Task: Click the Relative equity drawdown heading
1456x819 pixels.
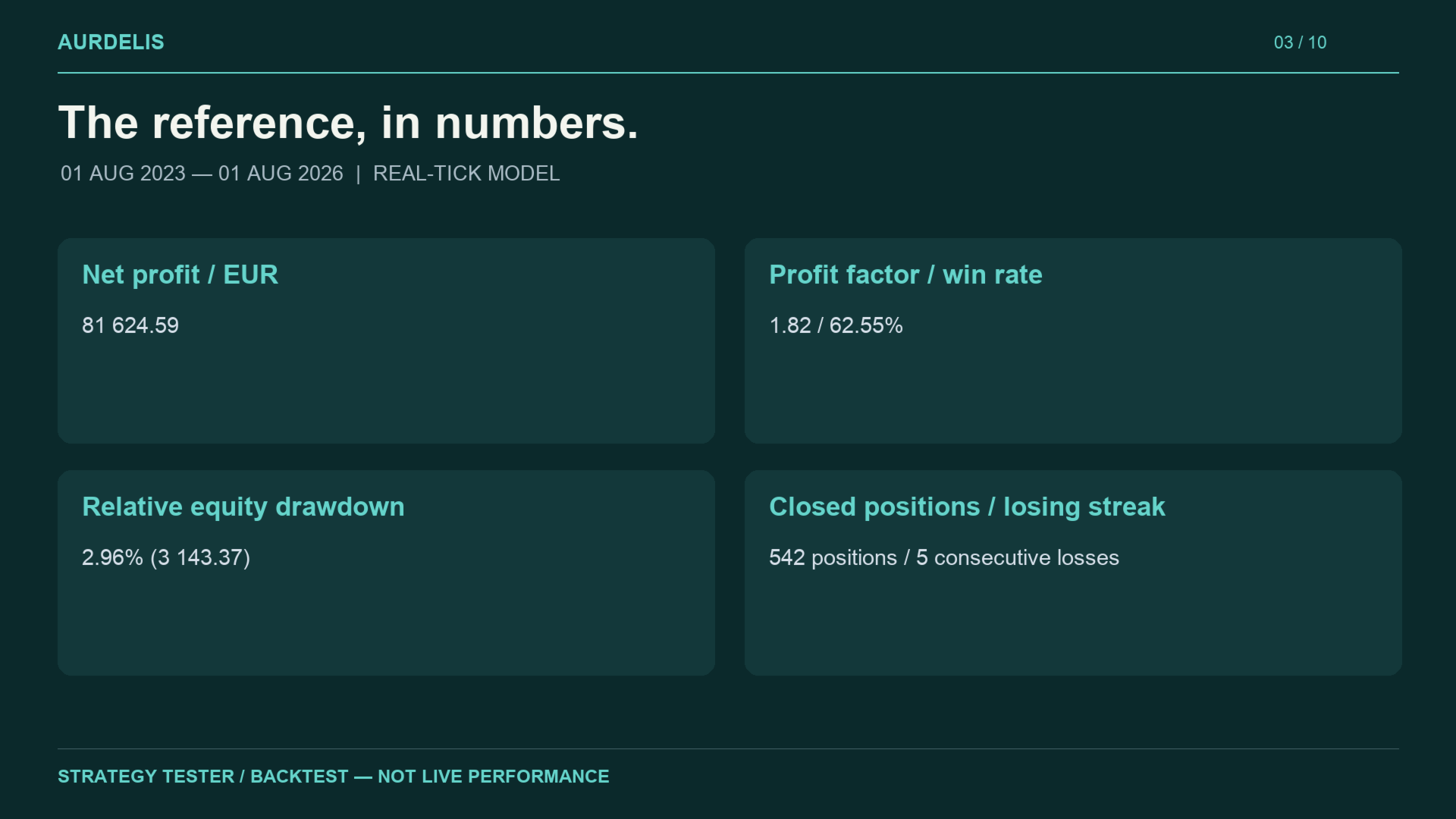Action: click(x=243, y=507)
